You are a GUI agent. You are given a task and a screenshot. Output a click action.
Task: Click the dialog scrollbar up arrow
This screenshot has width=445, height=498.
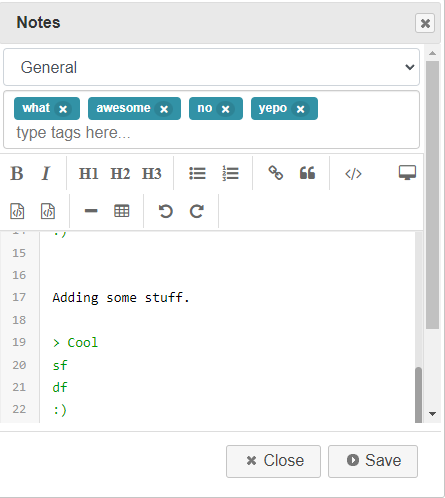pyautogui.click(x=433, y=53)
